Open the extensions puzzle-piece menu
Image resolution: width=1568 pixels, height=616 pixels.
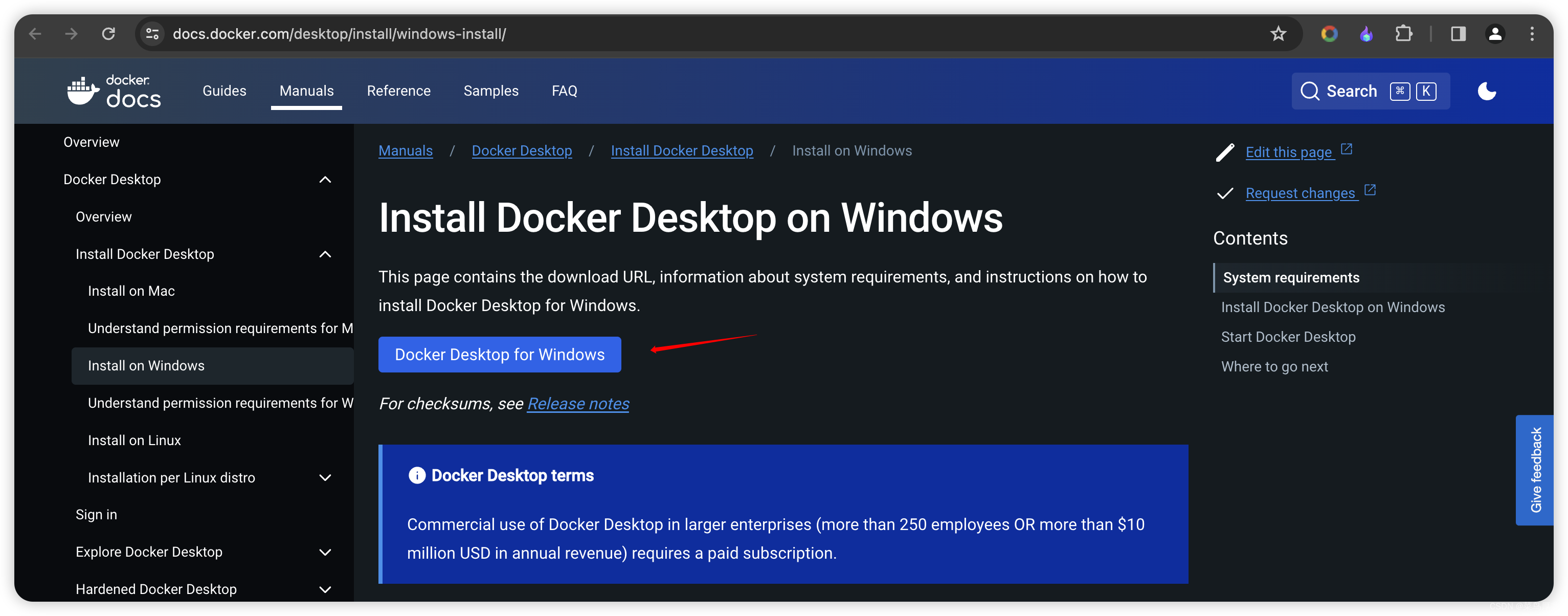pos(1403,34)
